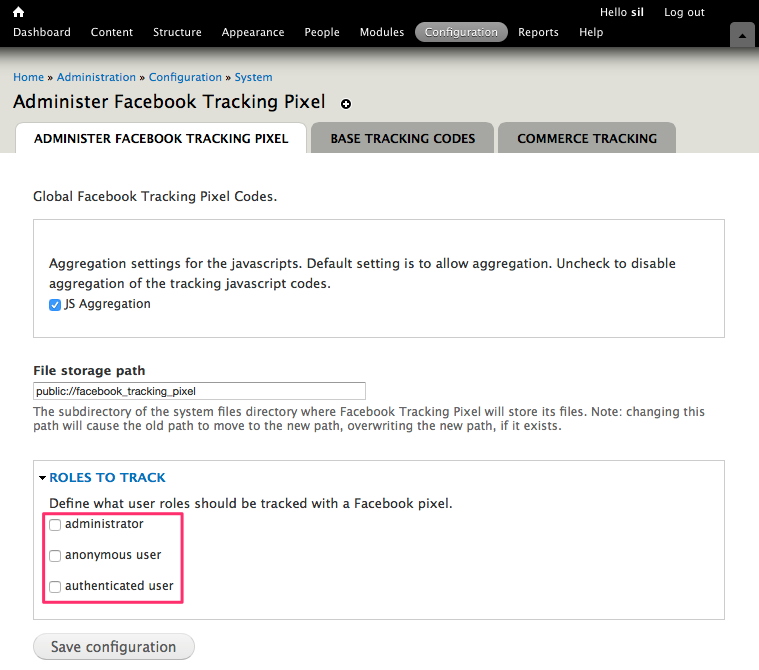Open the Modules page
759x670 pixels.
[382, 32]
